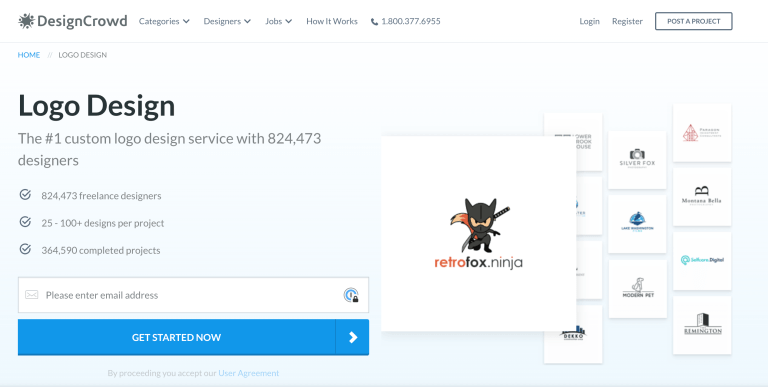Click the 25 - 100+ designs per project text
The width and height of the screenshot is (768, 387).
click(103, 223)
